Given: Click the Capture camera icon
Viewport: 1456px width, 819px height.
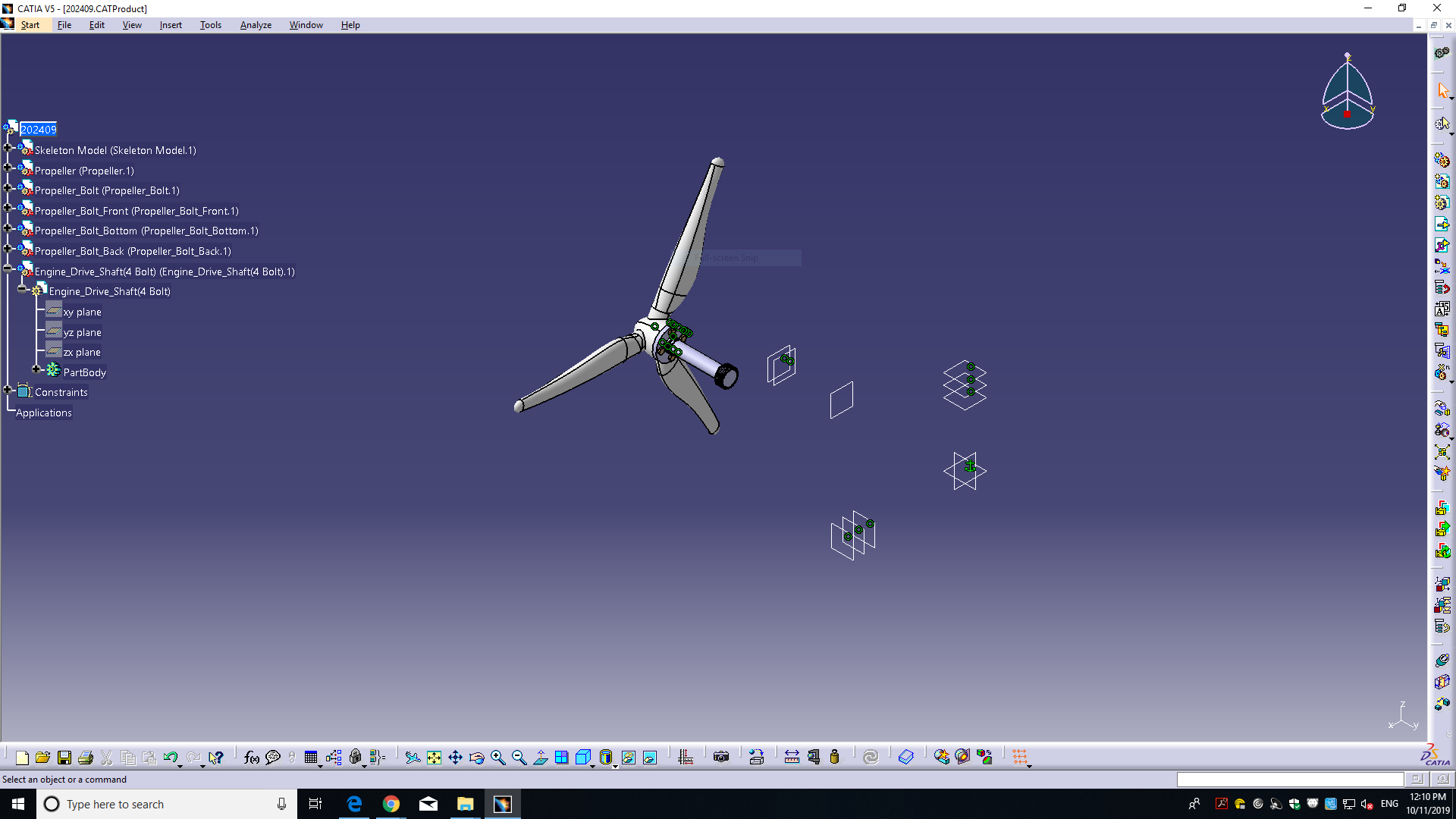Looking at the screenshot, I should (x=721, y=757).
